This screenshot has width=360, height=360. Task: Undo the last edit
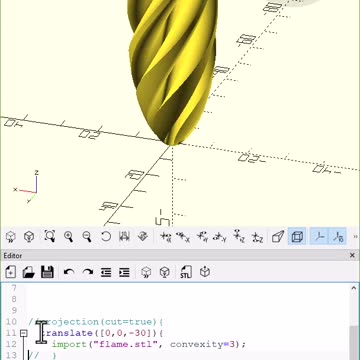click(x=69, y=272)
